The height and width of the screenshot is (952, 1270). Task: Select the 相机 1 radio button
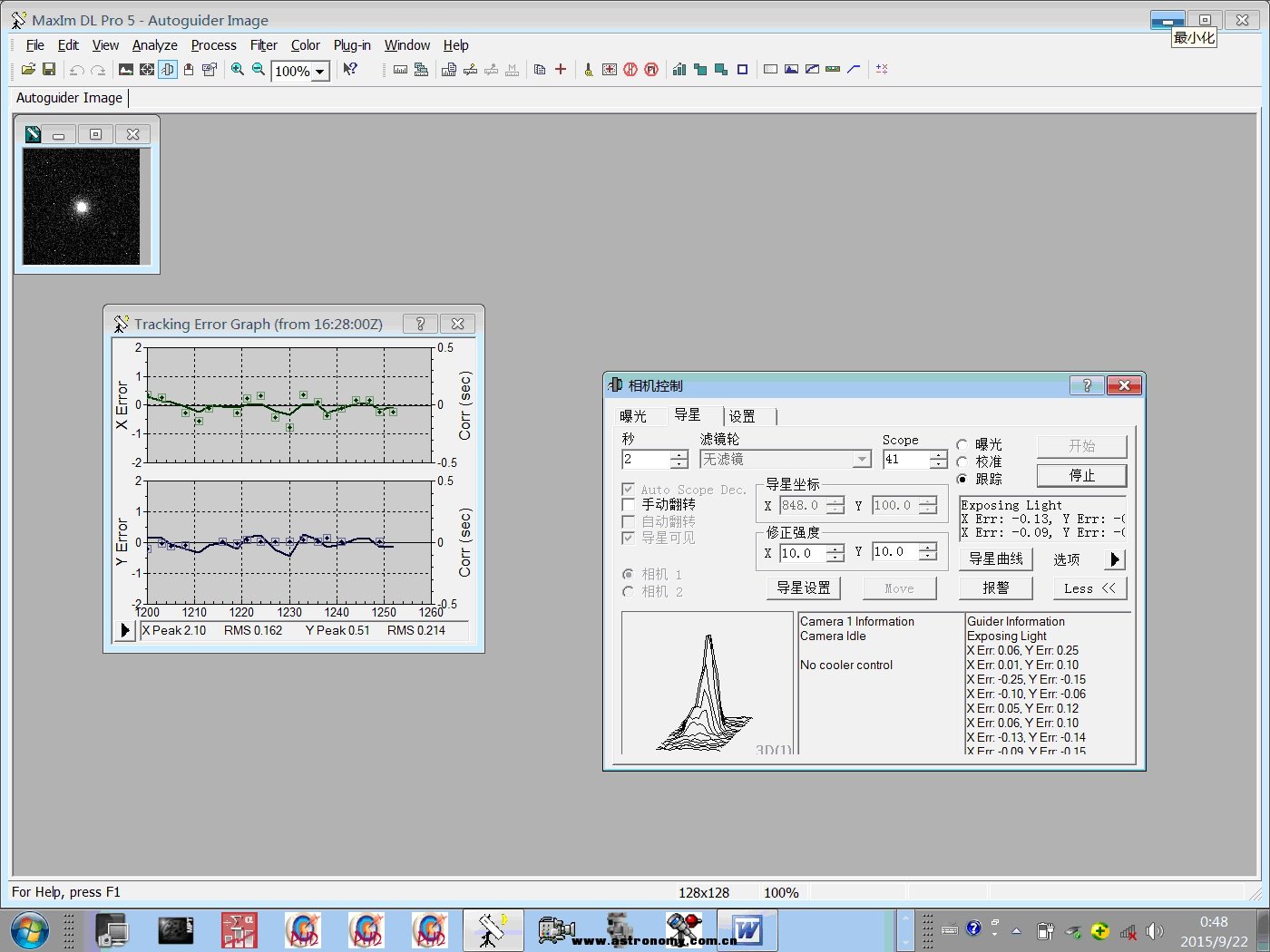point(628,575)
